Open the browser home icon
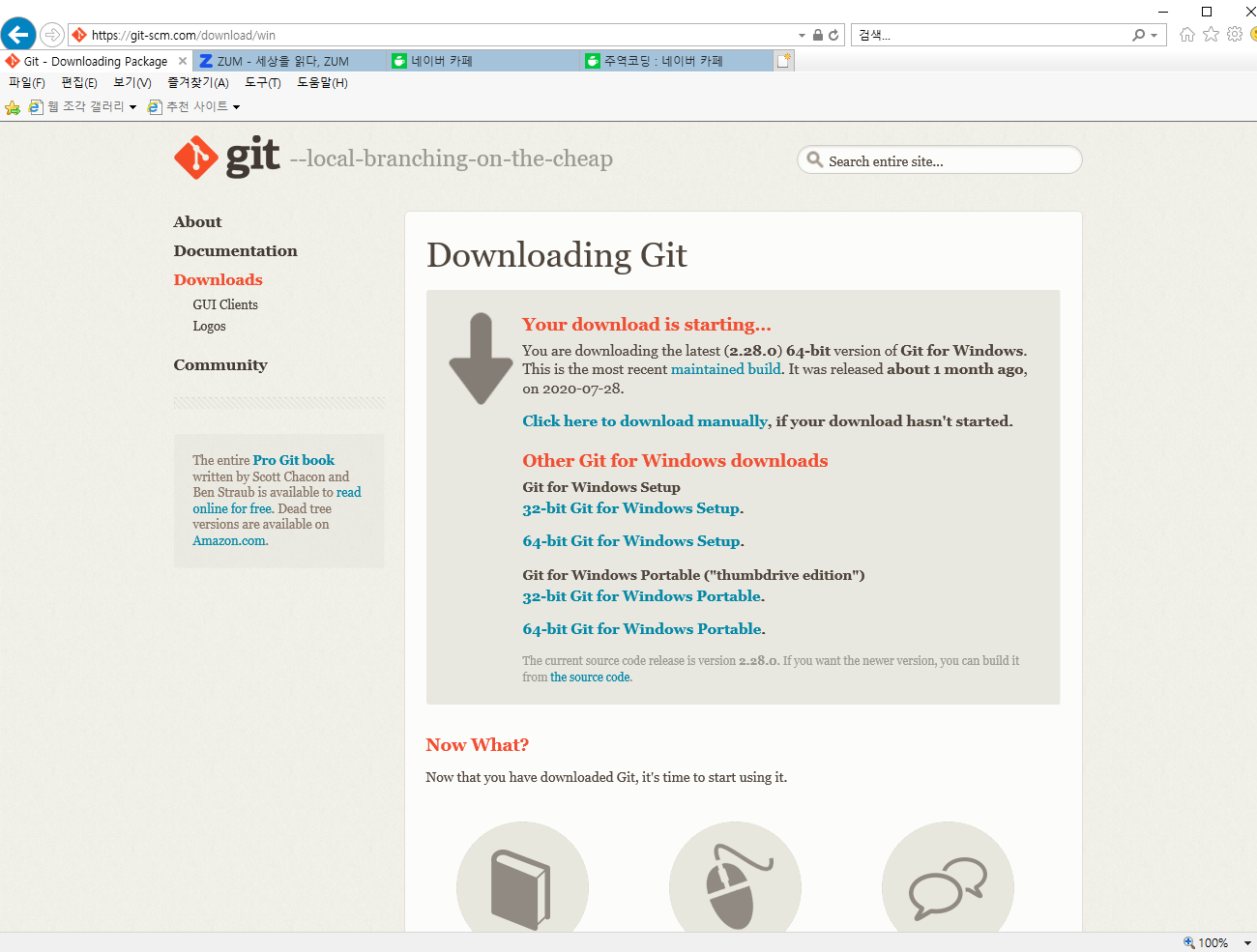 [1187, 35]
